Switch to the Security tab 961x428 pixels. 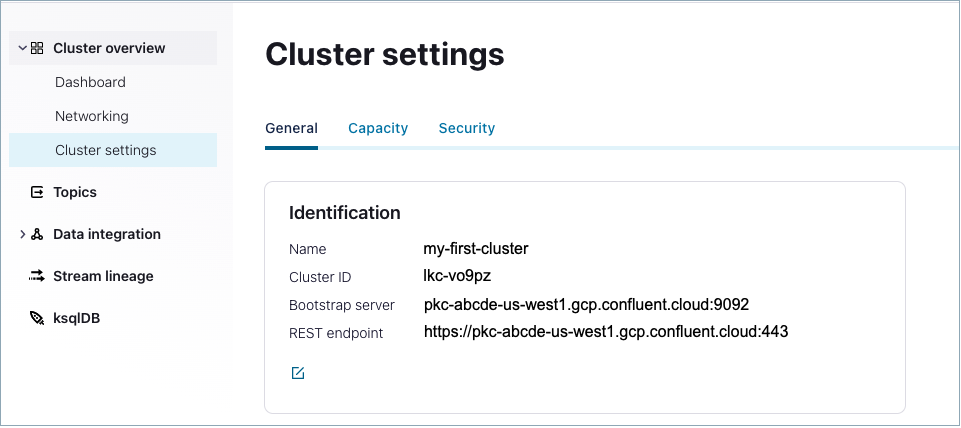pyautogui.click(x=467, y=128)
